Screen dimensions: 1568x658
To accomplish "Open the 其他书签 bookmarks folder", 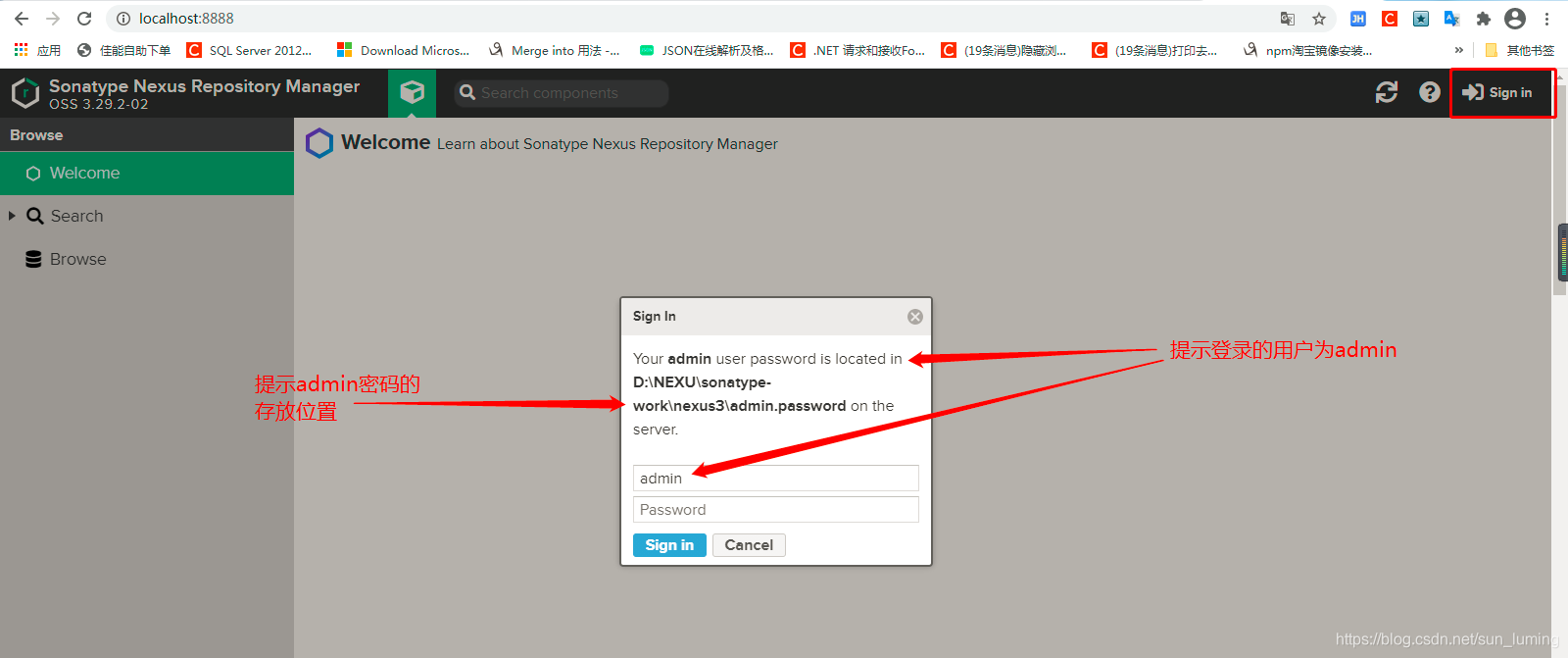I will [1520, 50].
